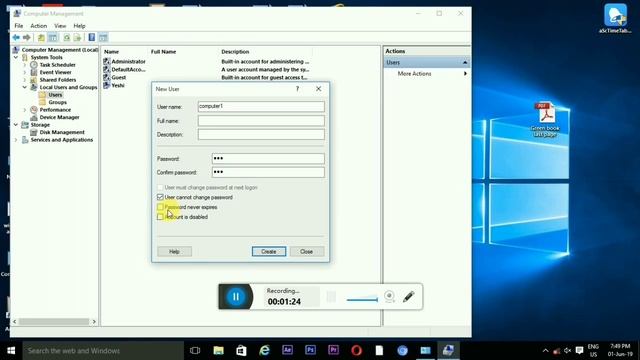
Task: Expand the Event Viewer node
Action: click(25, 72)
